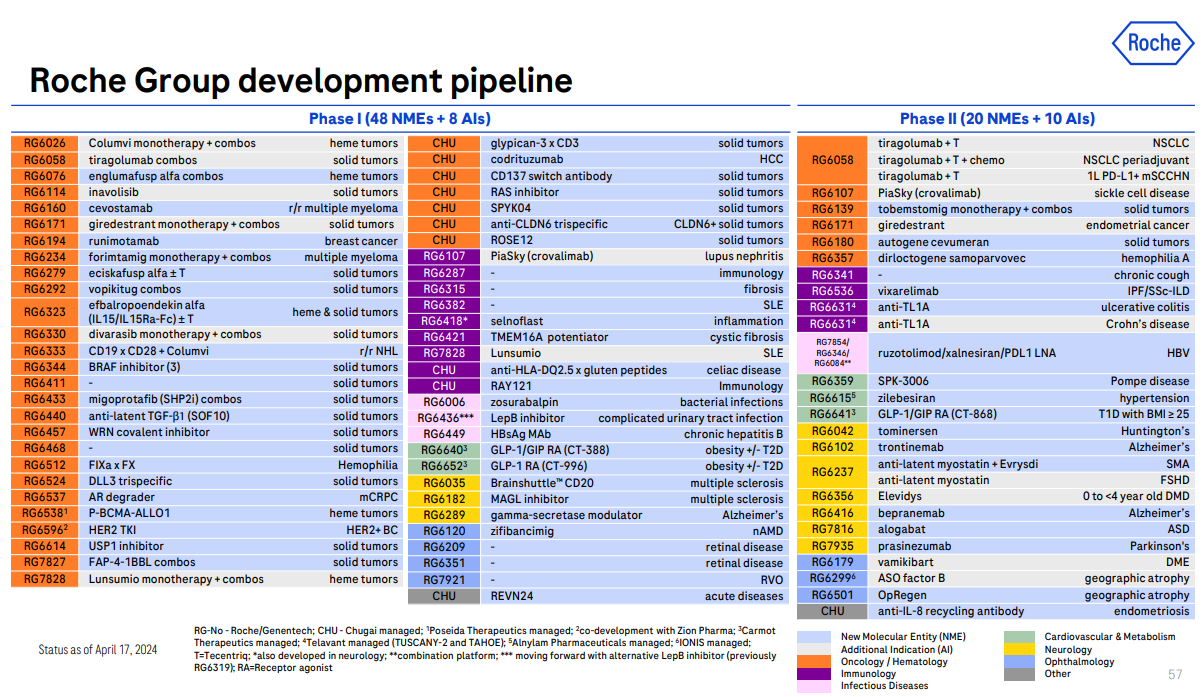Pick the yellow Neurology legend swatch
This screenshot has height=697, width=1203.
point(1018,649)
